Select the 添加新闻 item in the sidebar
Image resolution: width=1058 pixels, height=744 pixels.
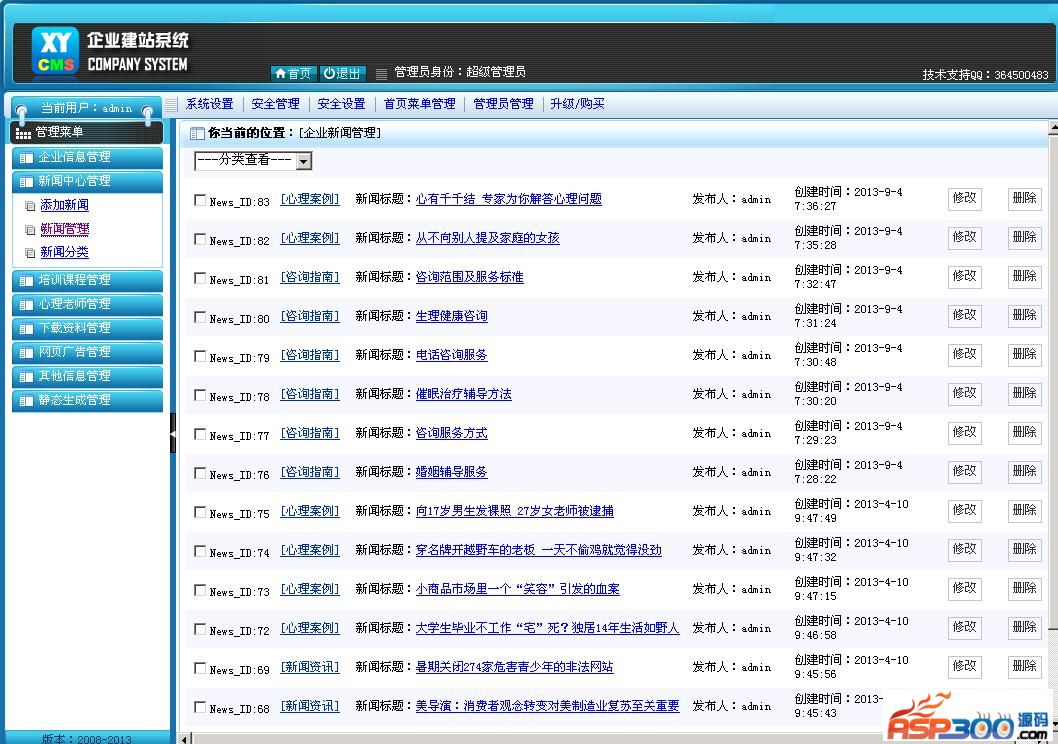tap(67, 205)
